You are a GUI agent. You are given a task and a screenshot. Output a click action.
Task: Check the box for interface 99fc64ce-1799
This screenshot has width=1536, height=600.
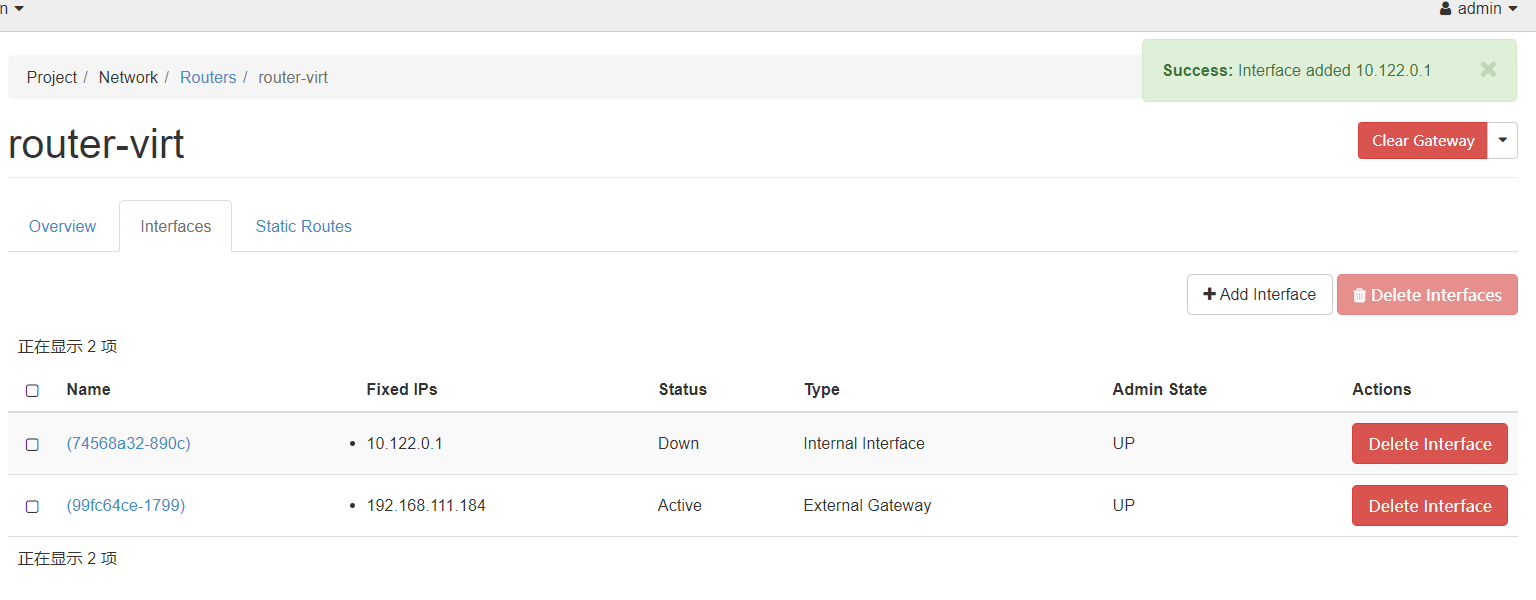32,506
